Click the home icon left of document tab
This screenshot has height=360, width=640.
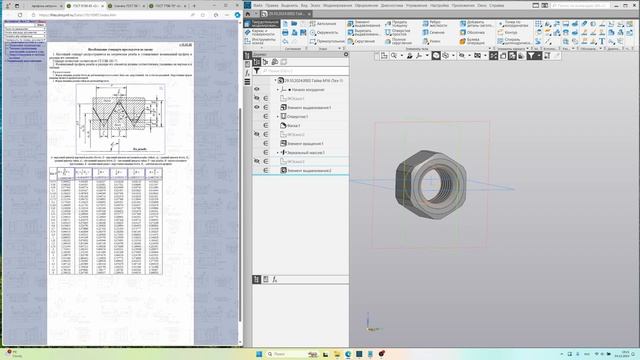[248, 13]
